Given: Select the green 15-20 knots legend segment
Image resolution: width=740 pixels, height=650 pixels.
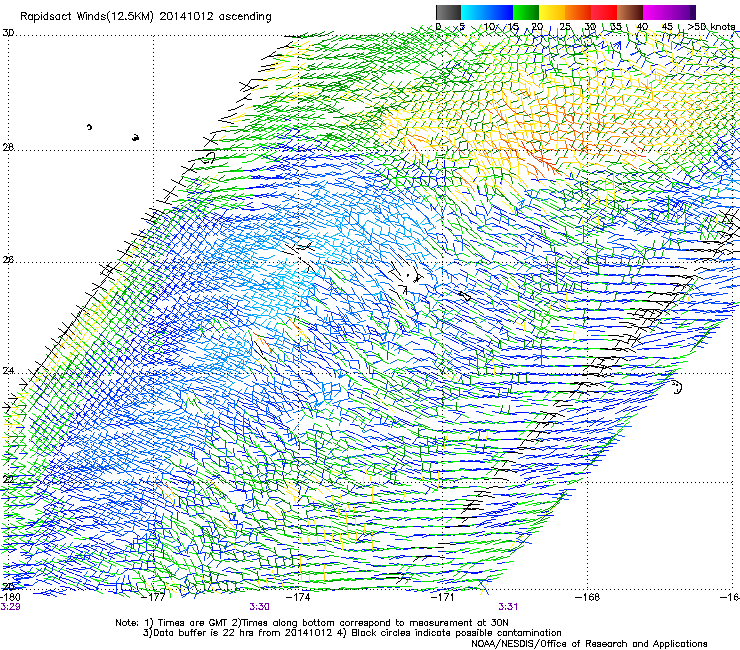Looking at the screenshot, I should click(526, 12).
